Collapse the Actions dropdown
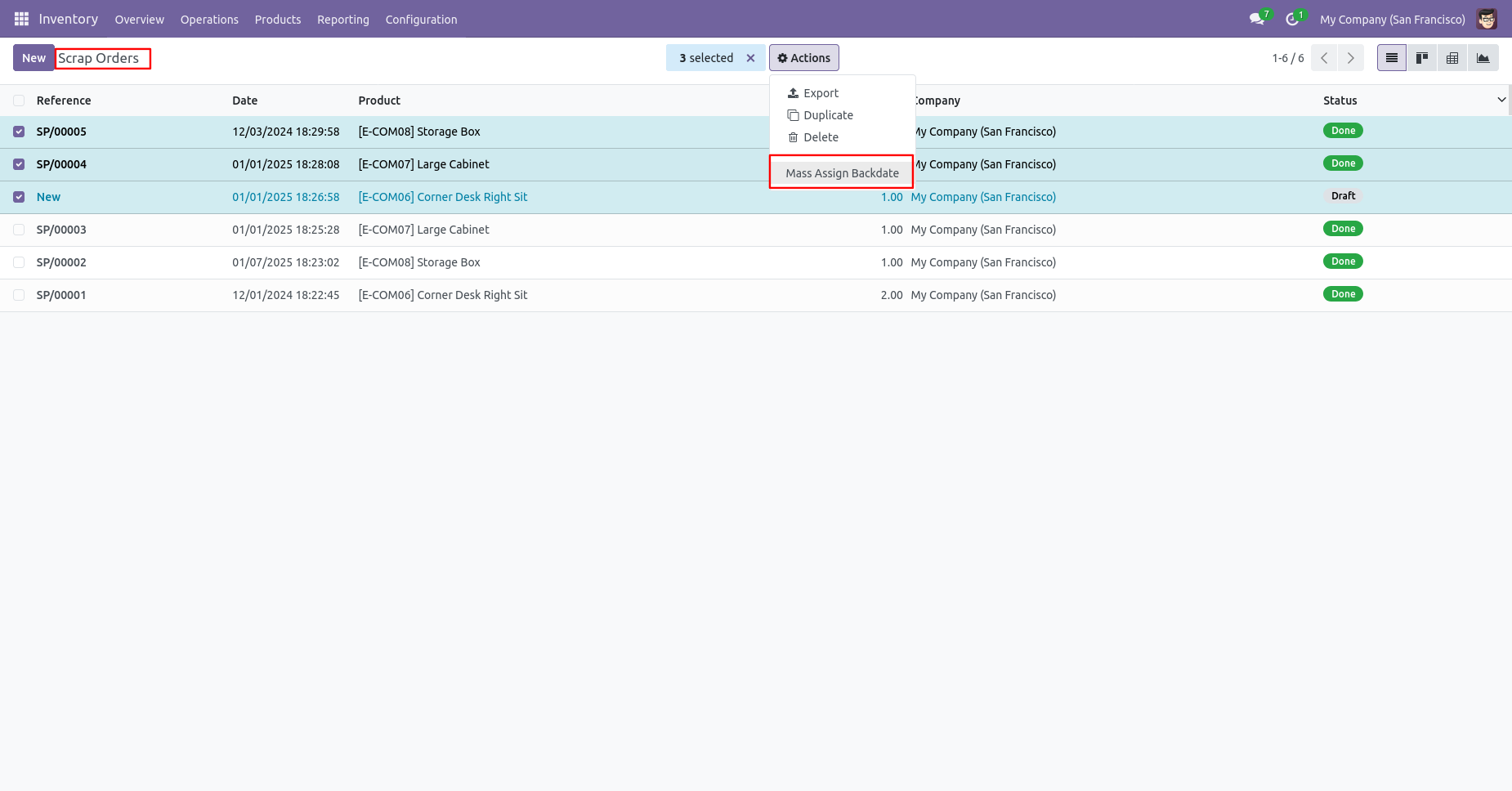The image size is (1512, 791). pos(803,58)
